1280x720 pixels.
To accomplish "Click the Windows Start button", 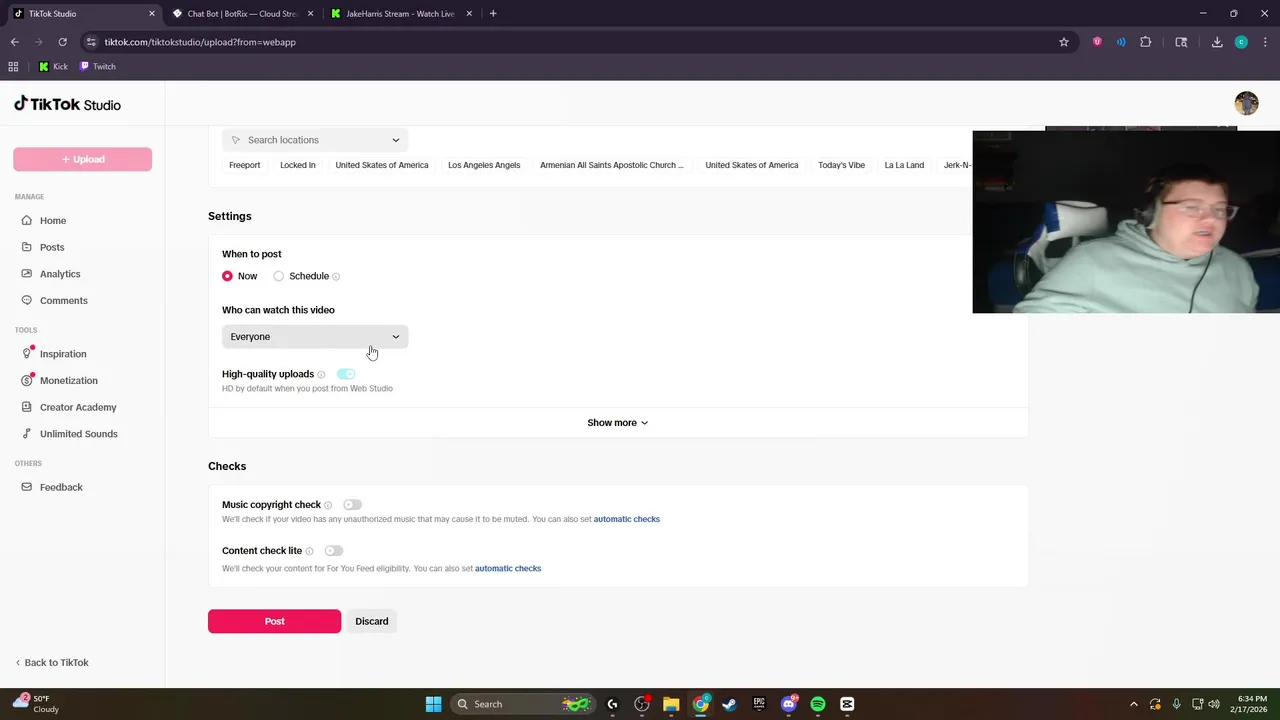I will point(433,704).
